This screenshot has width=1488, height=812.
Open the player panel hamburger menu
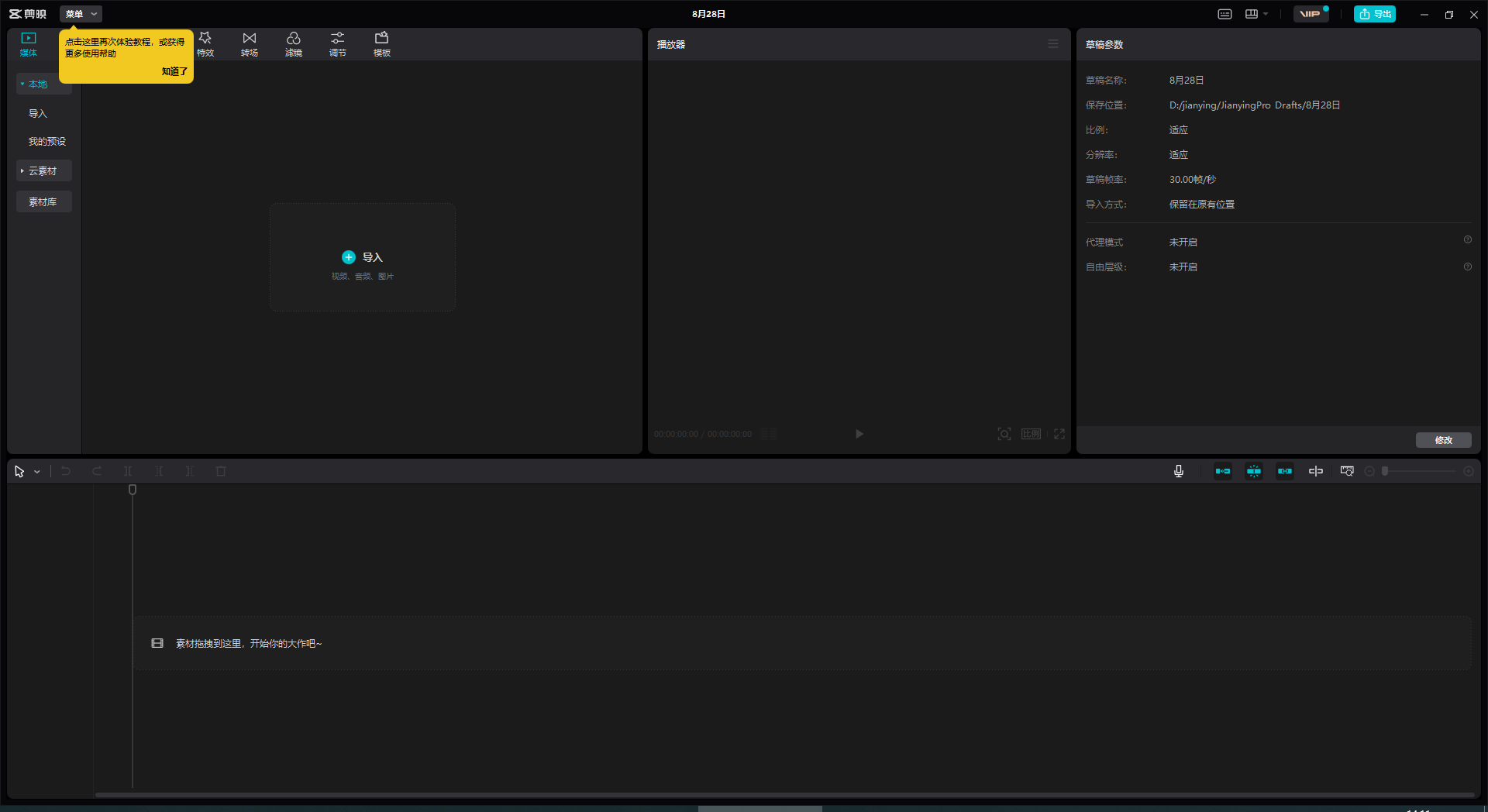point(1053,44)
